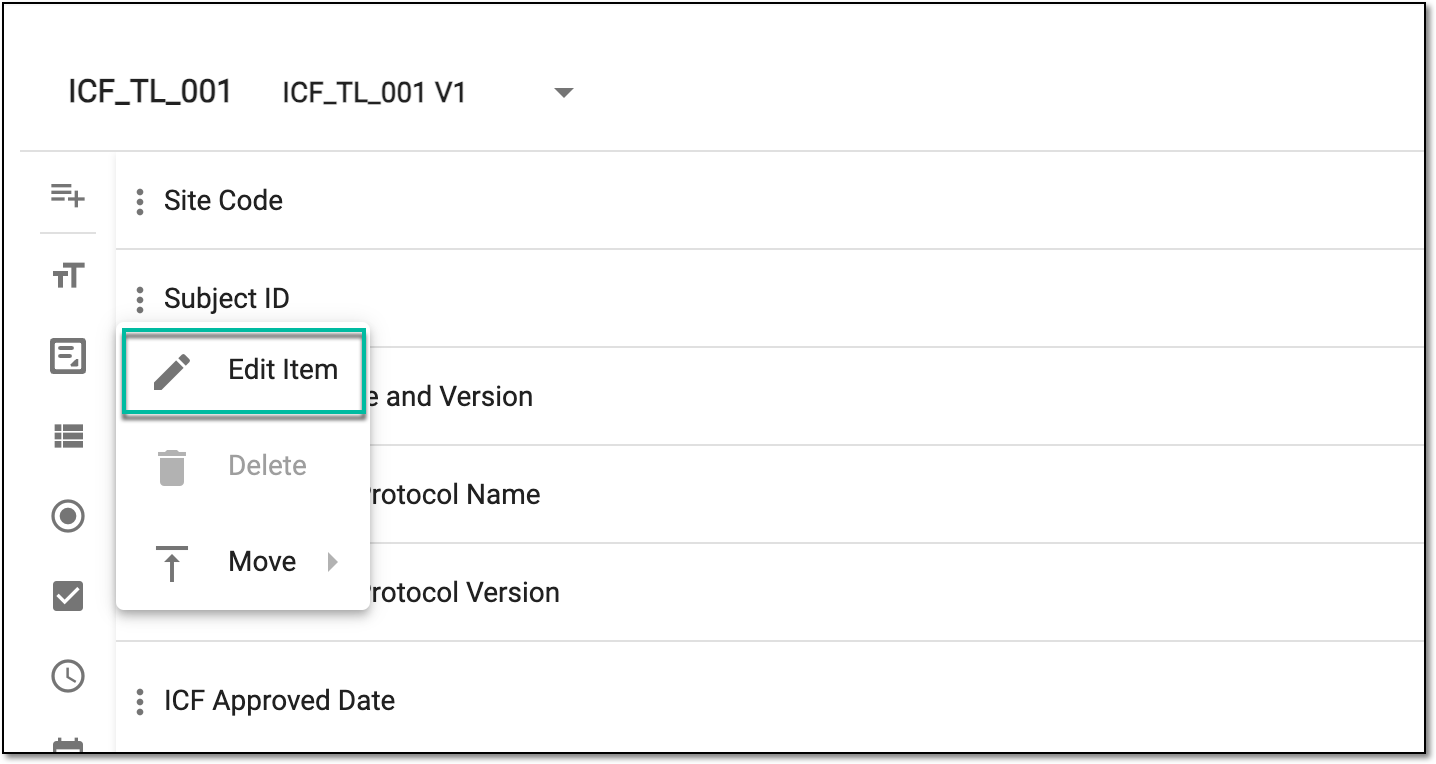Choose the text area field icon
Viewport: 1436px width, 764px height.
point(68,356)
